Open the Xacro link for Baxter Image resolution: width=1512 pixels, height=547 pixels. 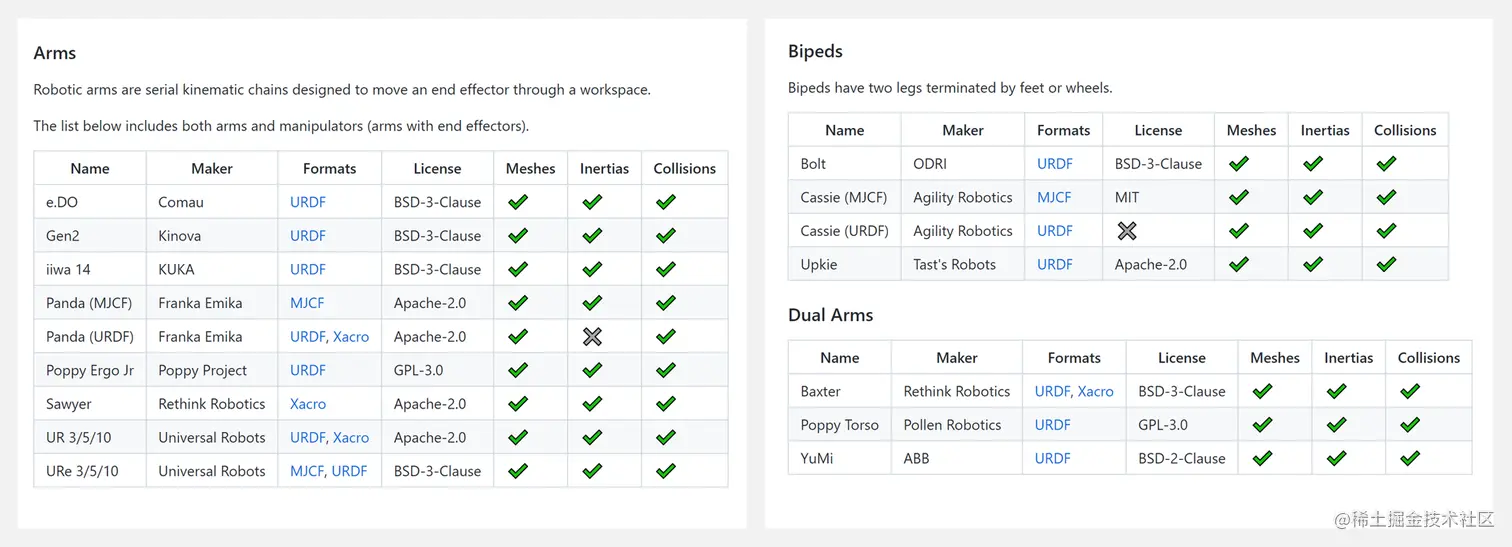click(1096, 392)
